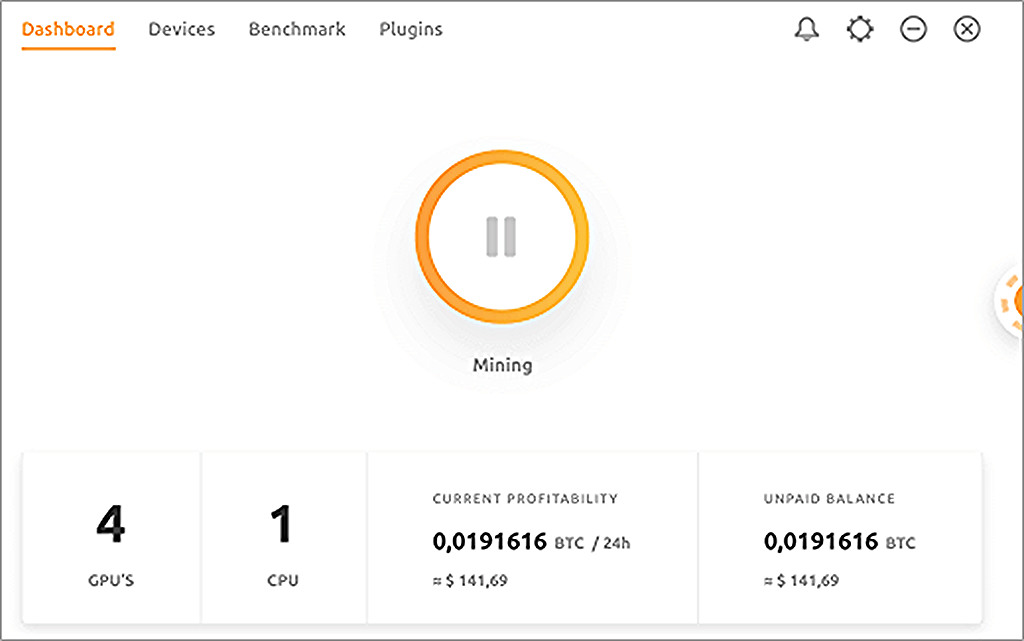
Task: Close the miner application
Action: coord(966,30)
